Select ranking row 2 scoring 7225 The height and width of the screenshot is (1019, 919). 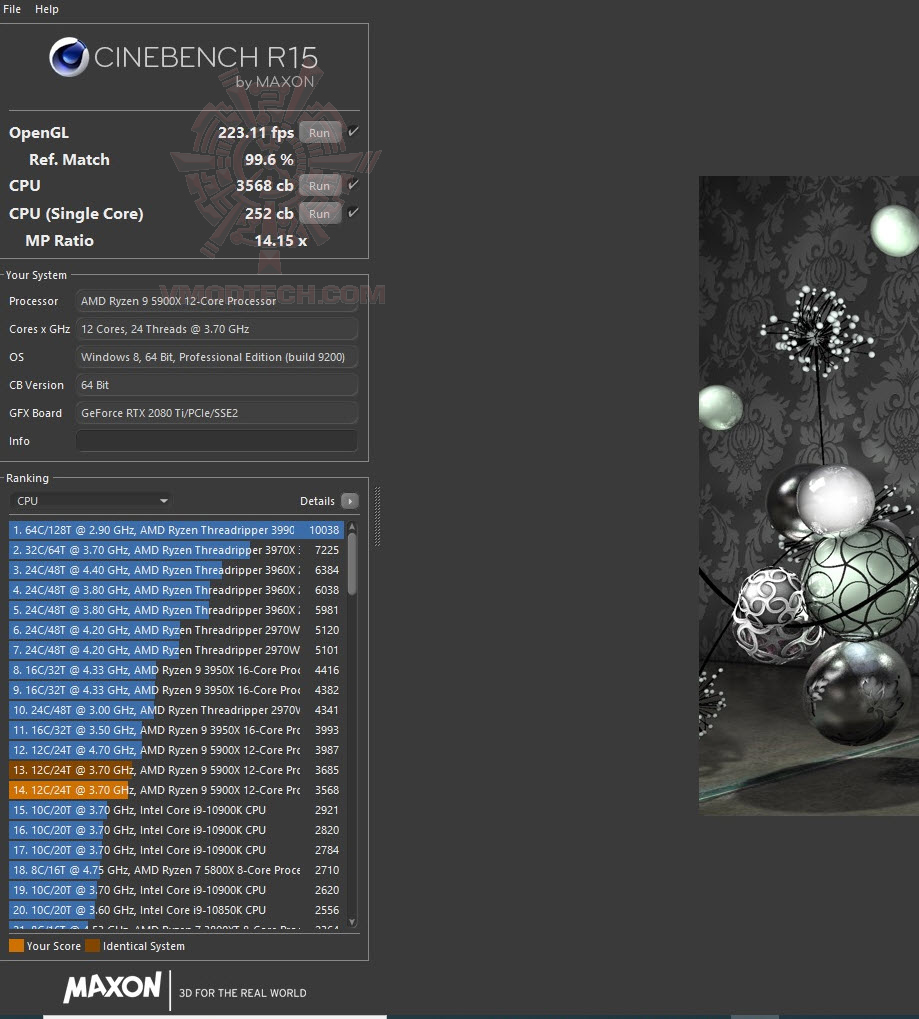[x=176, y=550]
